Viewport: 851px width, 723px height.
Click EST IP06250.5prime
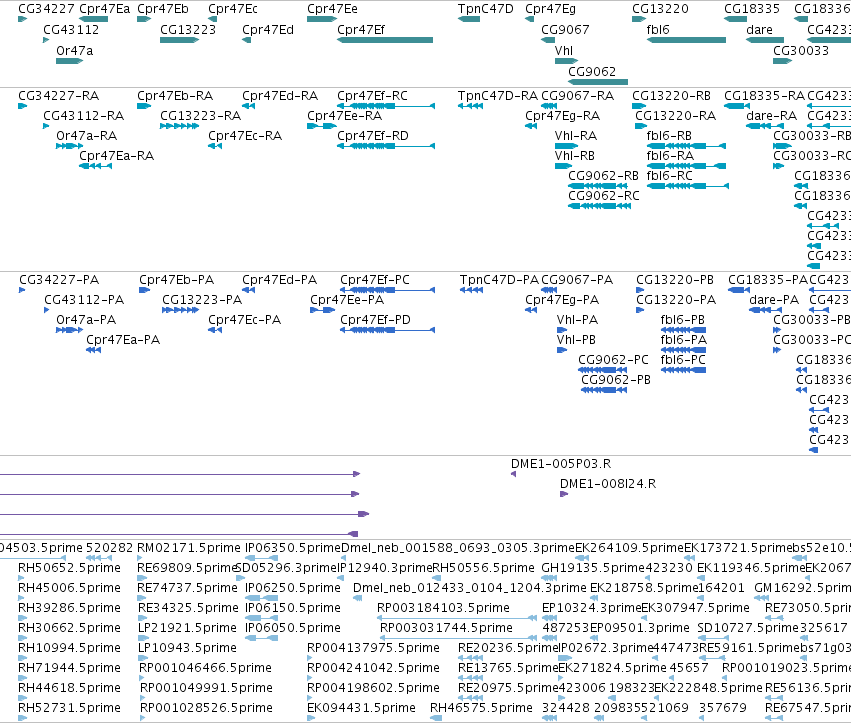262,598
